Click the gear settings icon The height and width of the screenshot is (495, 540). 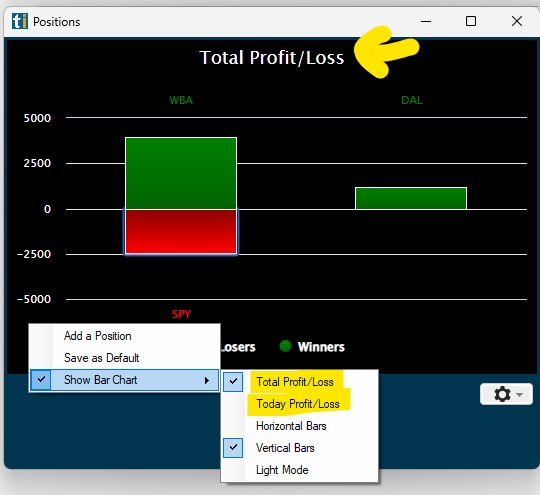502,394
